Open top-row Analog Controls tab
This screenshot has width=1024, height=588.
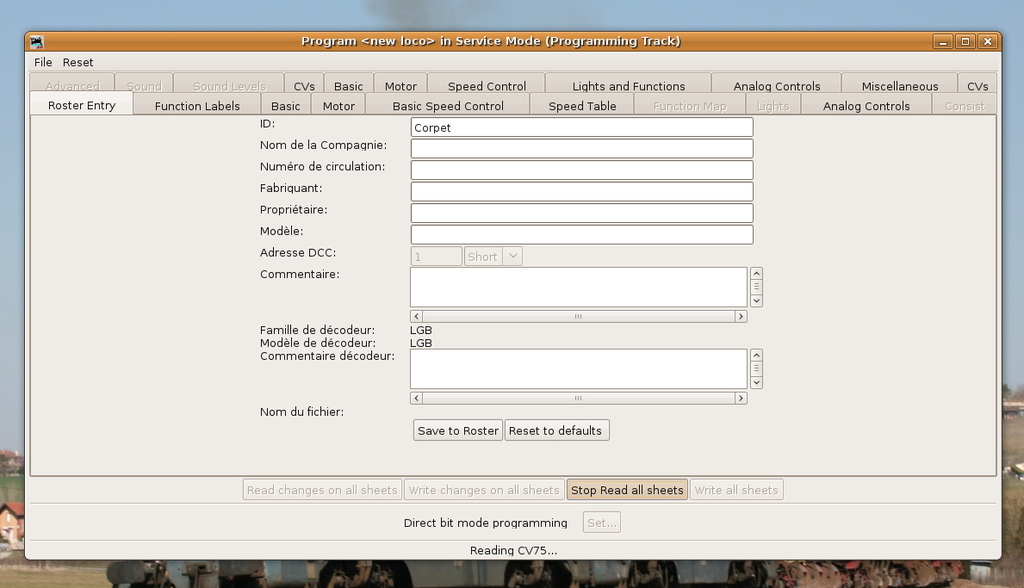(776, 86)
